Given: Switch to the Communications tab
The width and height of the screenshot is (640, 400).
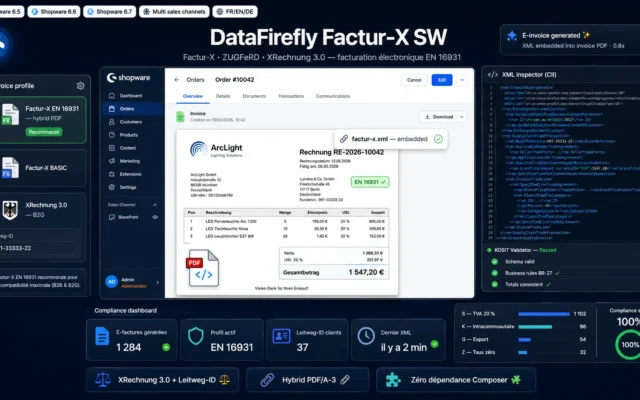Looking at the screenshot, I should [x=333, y=96].
